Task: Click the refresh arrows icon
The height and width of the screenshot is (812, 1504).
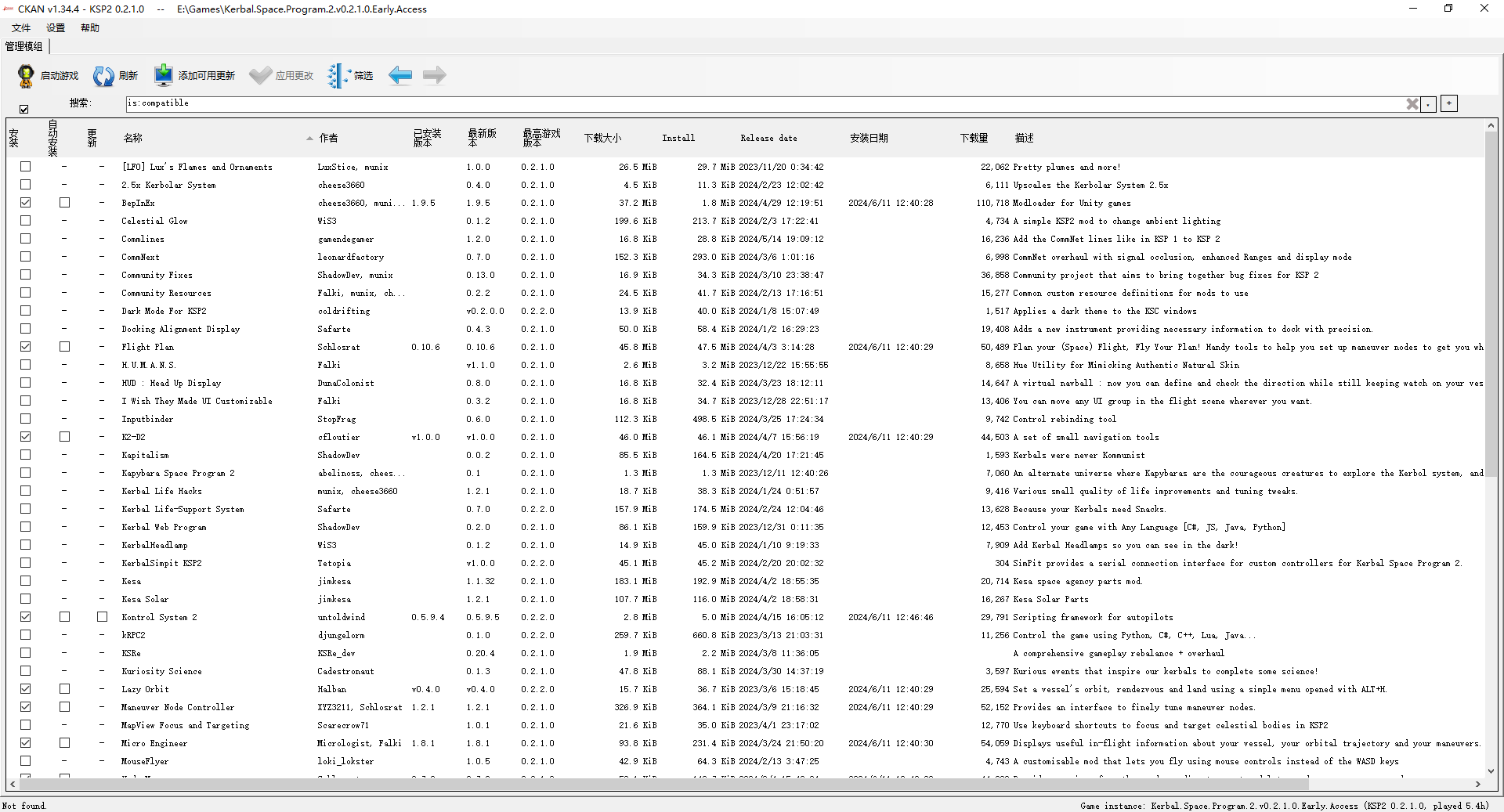Action: click(x=103, y=76)
